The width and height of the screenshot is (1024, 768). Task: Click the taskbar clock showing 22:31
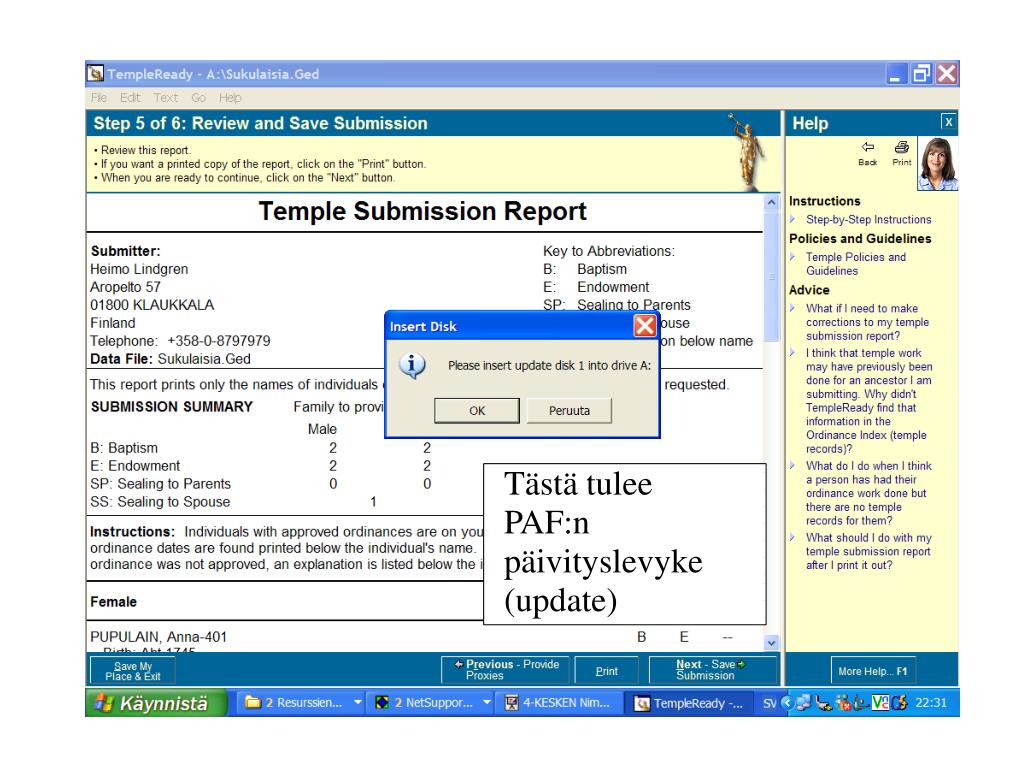[931, 703]
